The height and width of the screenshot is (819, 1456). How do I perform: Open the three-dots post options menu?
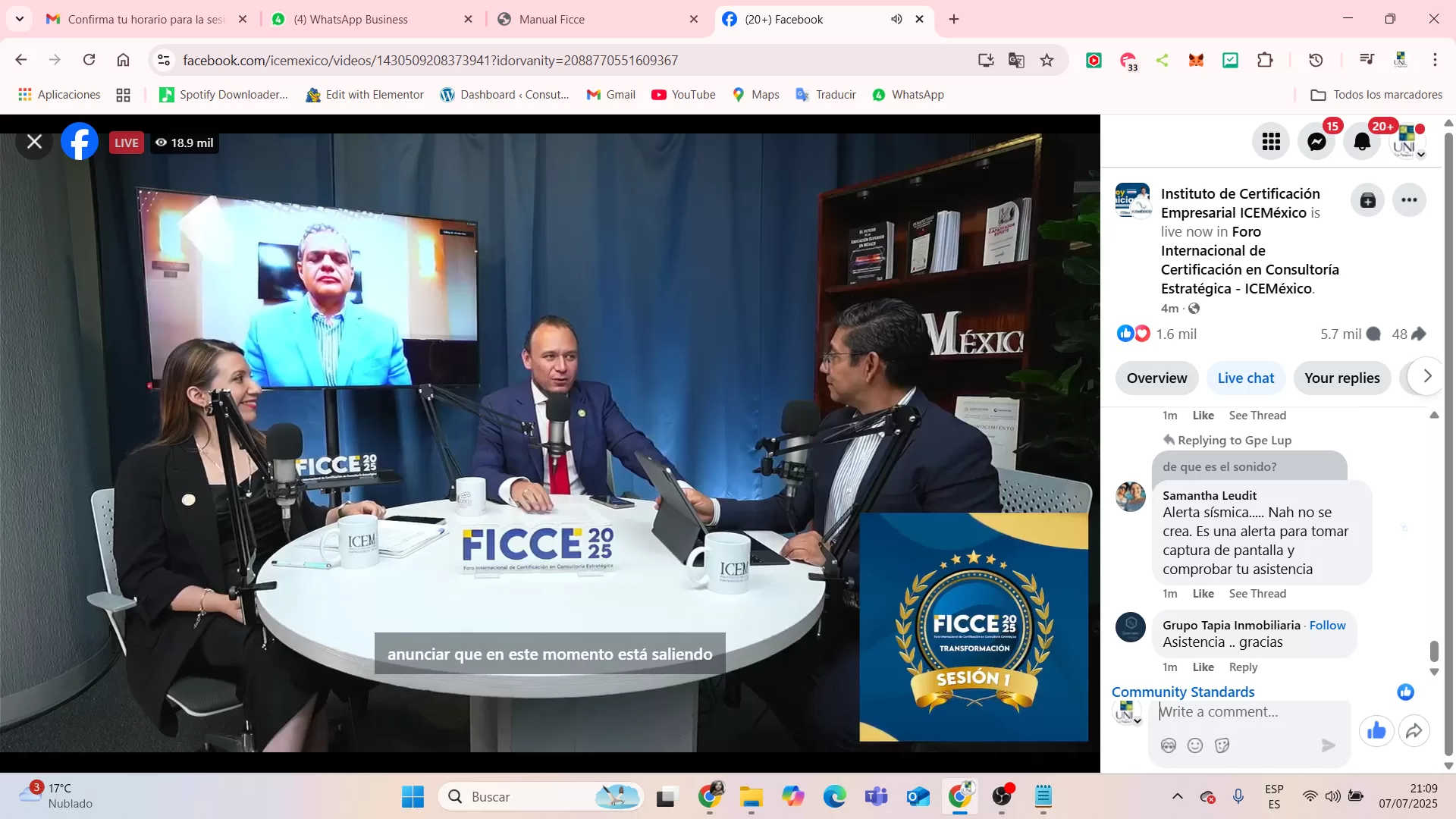coord(1409,200)
